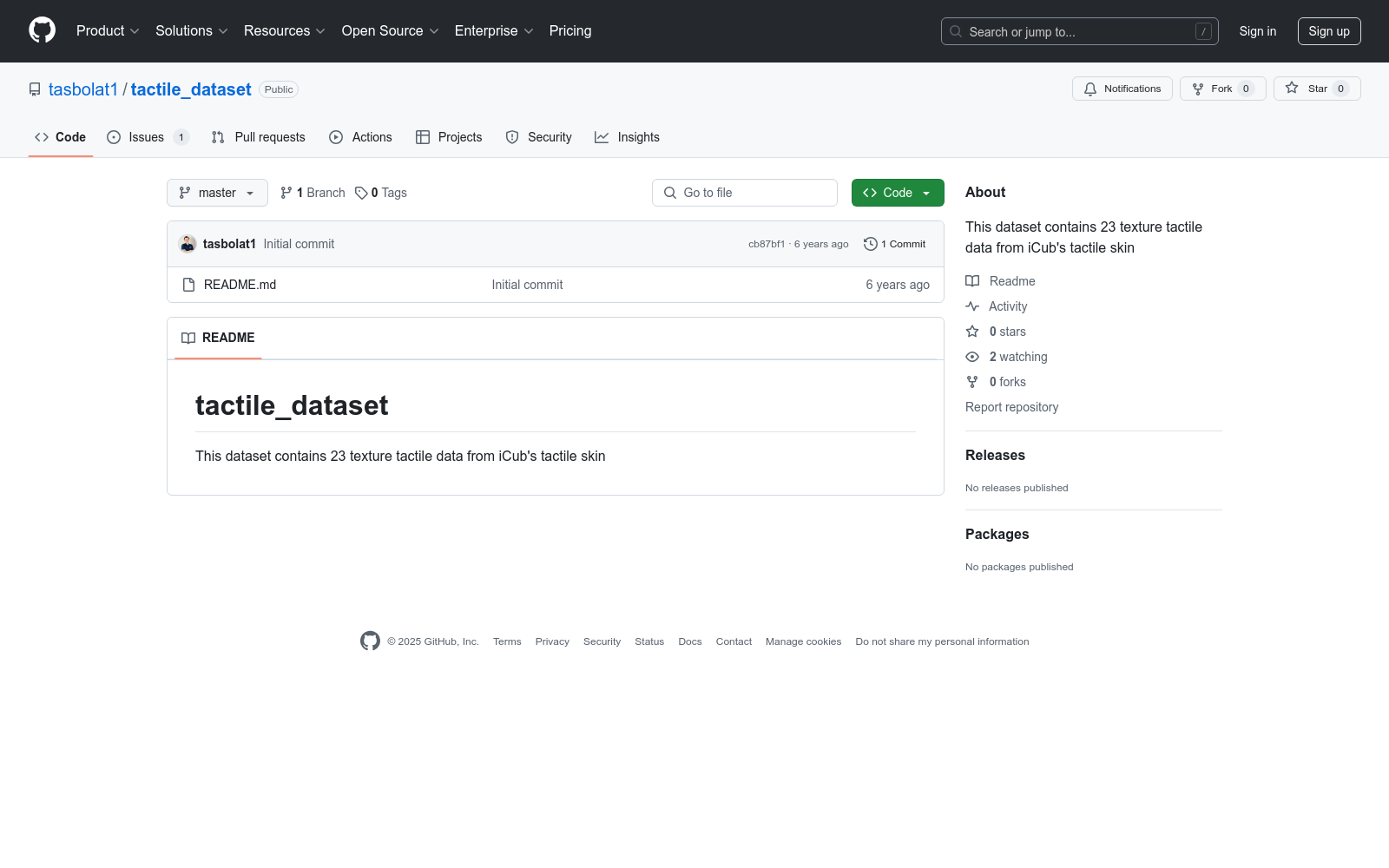Click the Sign in link
1389x868 pixels.
tap(1258, 31)
